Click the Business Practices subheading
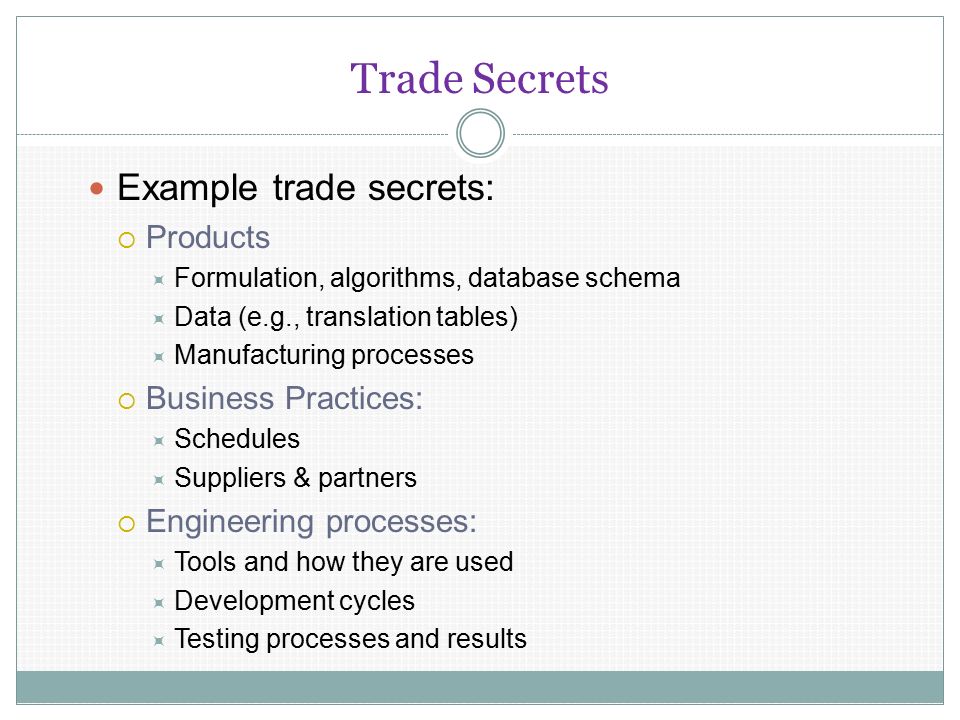This screenshot has width=960, height=720. pyautogui.click(x=284, y=399)
